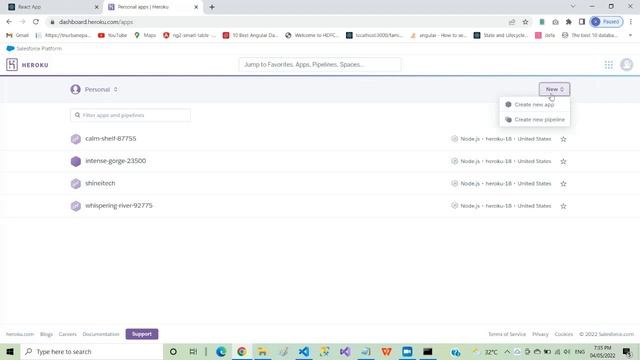This screenshot has height=360, width=640.
Task: Open the Documentation footer link
Action: tap(101, 334)
